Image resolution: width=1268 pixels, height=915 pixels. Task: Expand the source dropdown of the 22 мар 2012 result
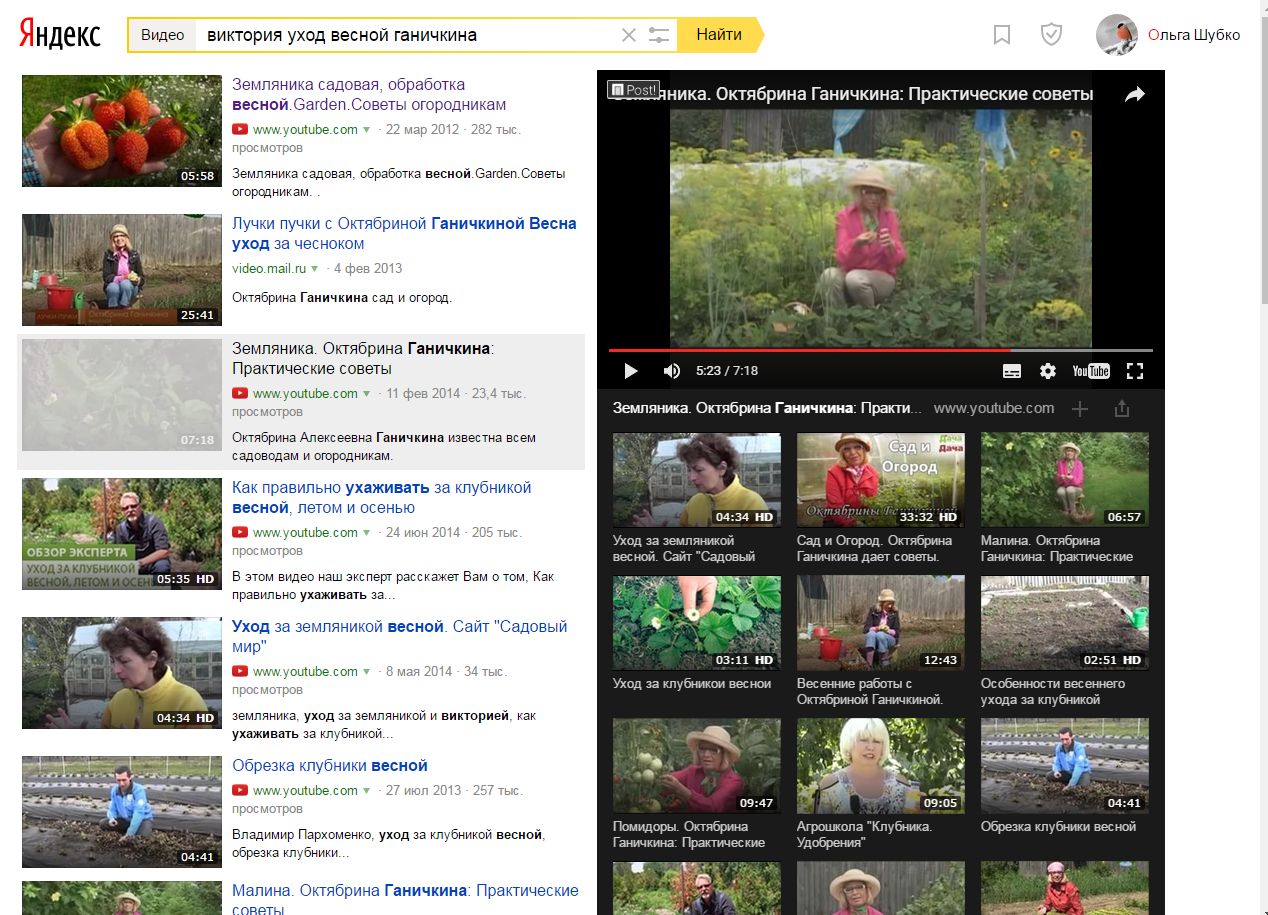click(x=366, y=130)
